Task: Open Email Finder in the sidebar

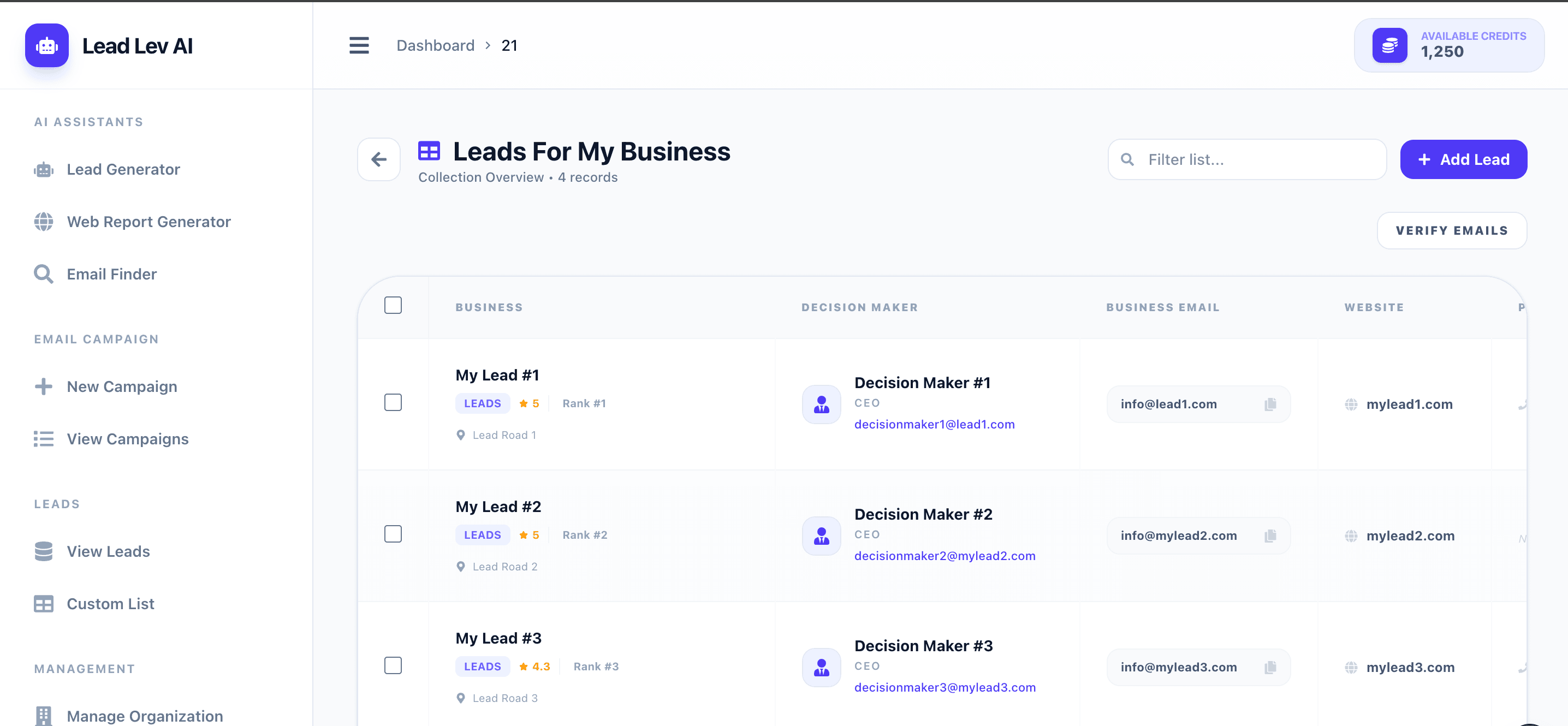Action: click(x=95, y=274)
